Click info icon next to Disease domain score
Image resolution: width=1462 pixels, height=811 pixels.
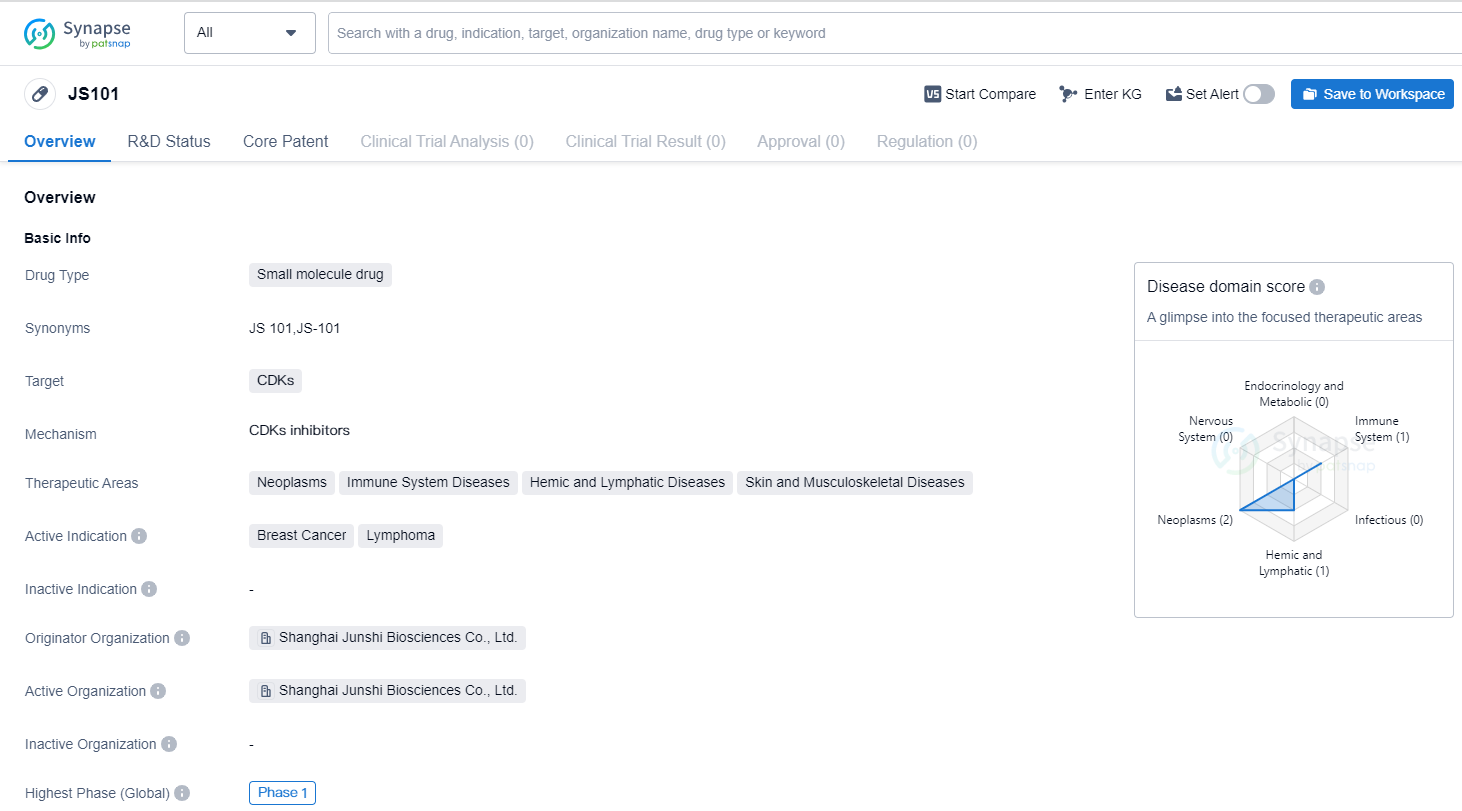click(1317, 287)
